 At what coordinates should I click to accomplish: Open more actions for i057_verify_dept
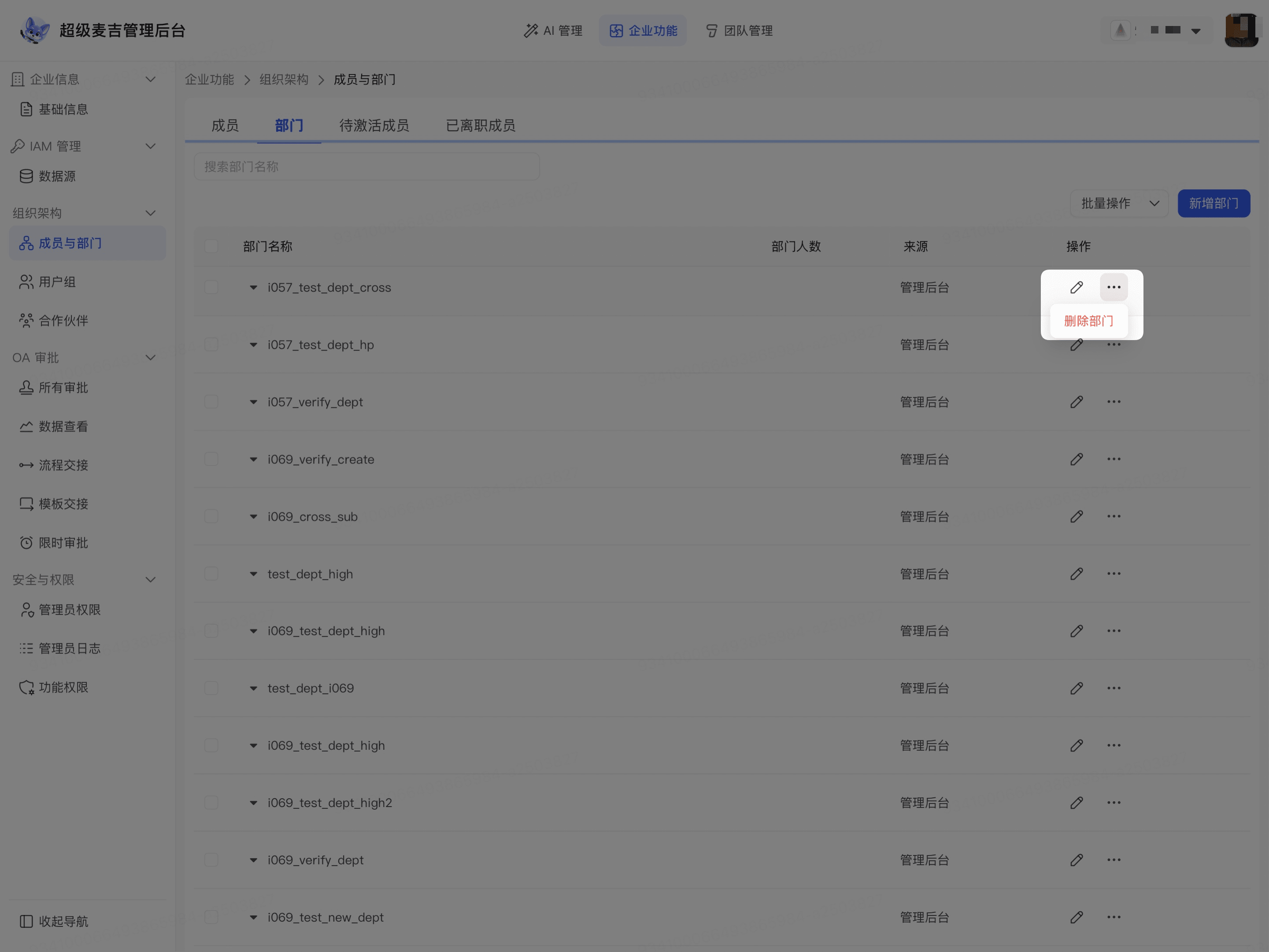(x=1114, y=402)
